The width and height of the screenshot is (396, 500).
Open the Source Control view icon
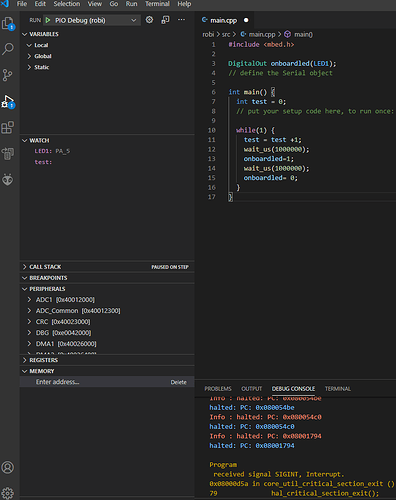(x=8, y=75)
